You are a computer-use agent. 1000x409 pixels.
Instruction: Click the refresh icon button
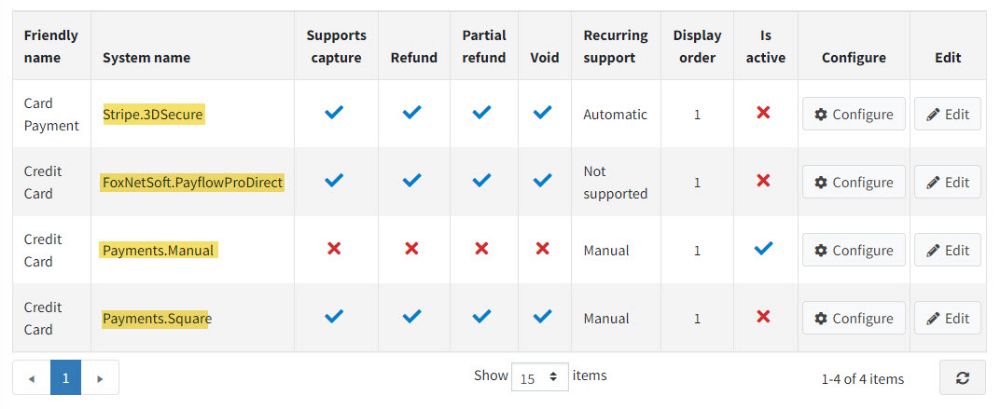962,378
